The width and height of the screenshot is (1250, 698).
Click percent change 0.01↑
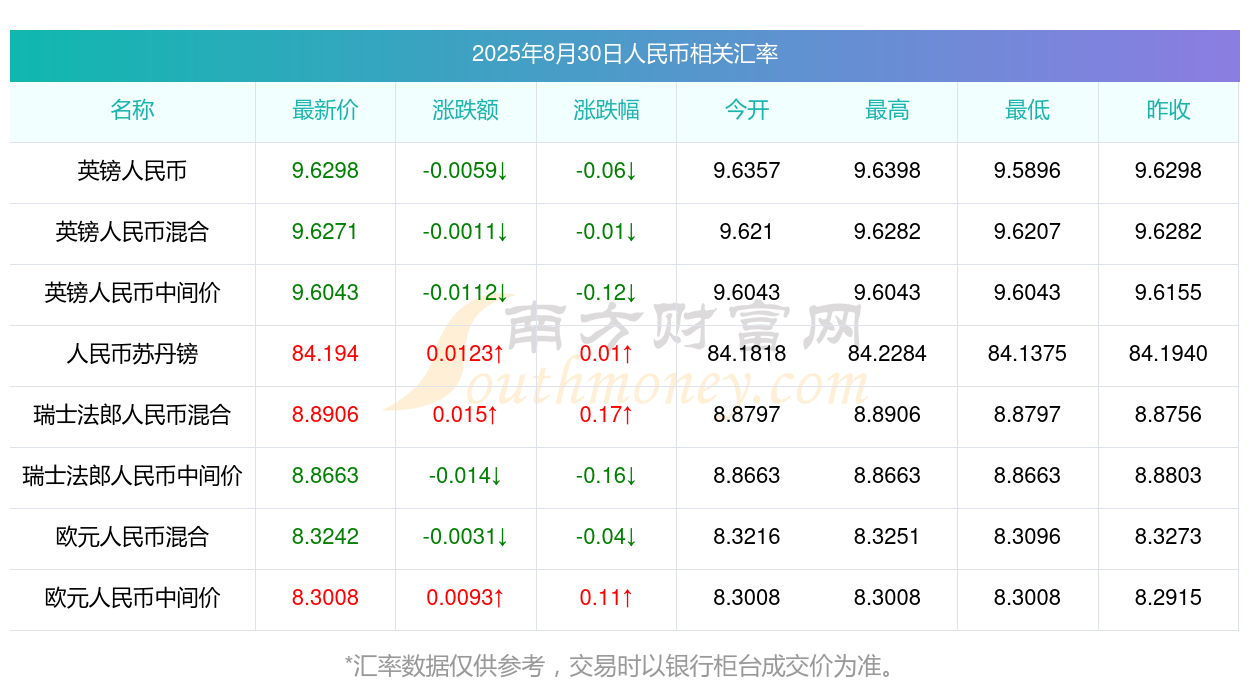[x=606, y=354]
